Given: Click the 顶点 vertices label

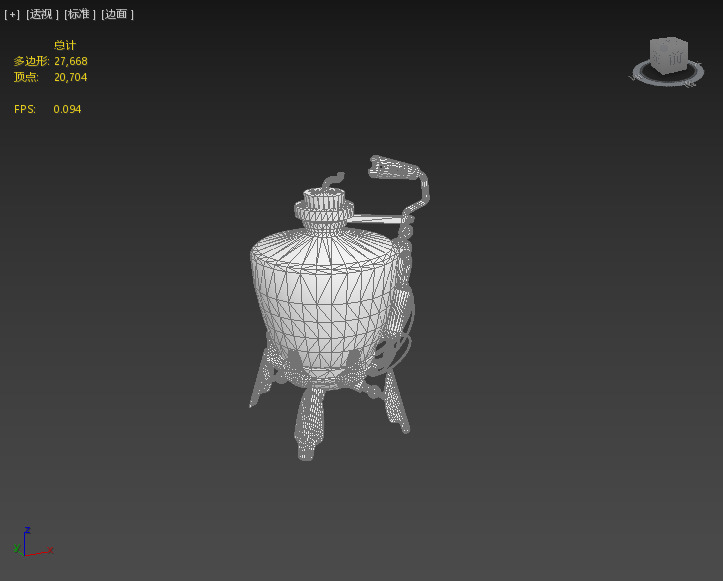Looking at the screenshot, I should [x=26, y=77].
